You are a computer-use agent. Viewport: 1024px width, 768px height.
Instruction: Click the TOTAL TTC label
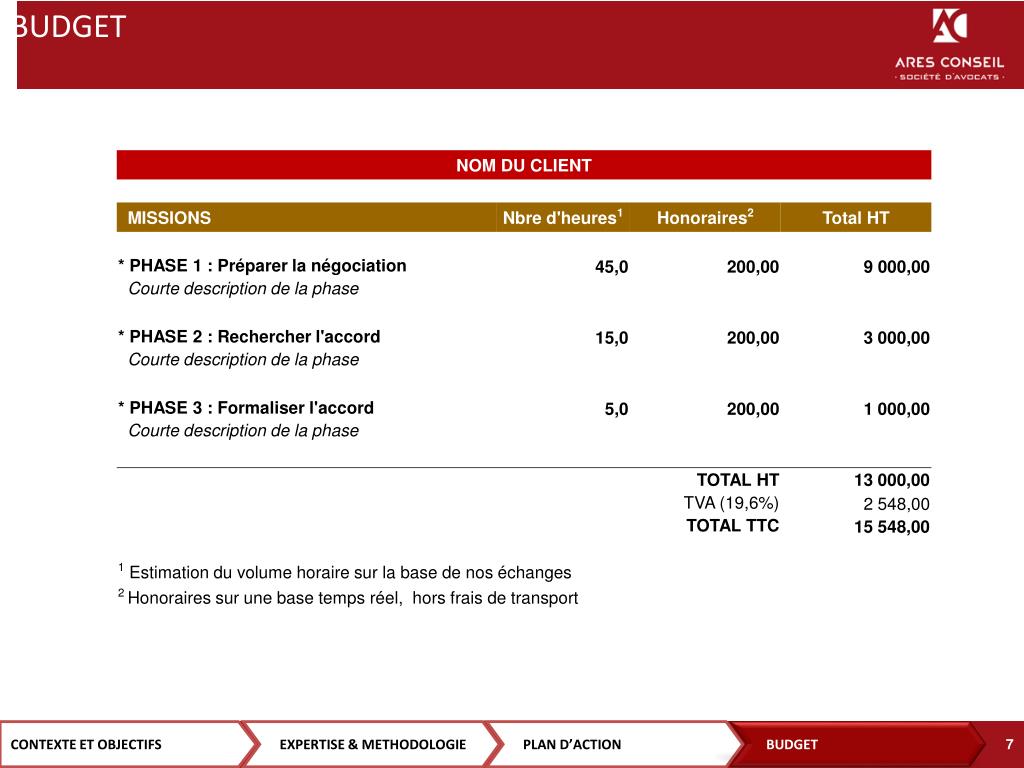click(733, 526)
